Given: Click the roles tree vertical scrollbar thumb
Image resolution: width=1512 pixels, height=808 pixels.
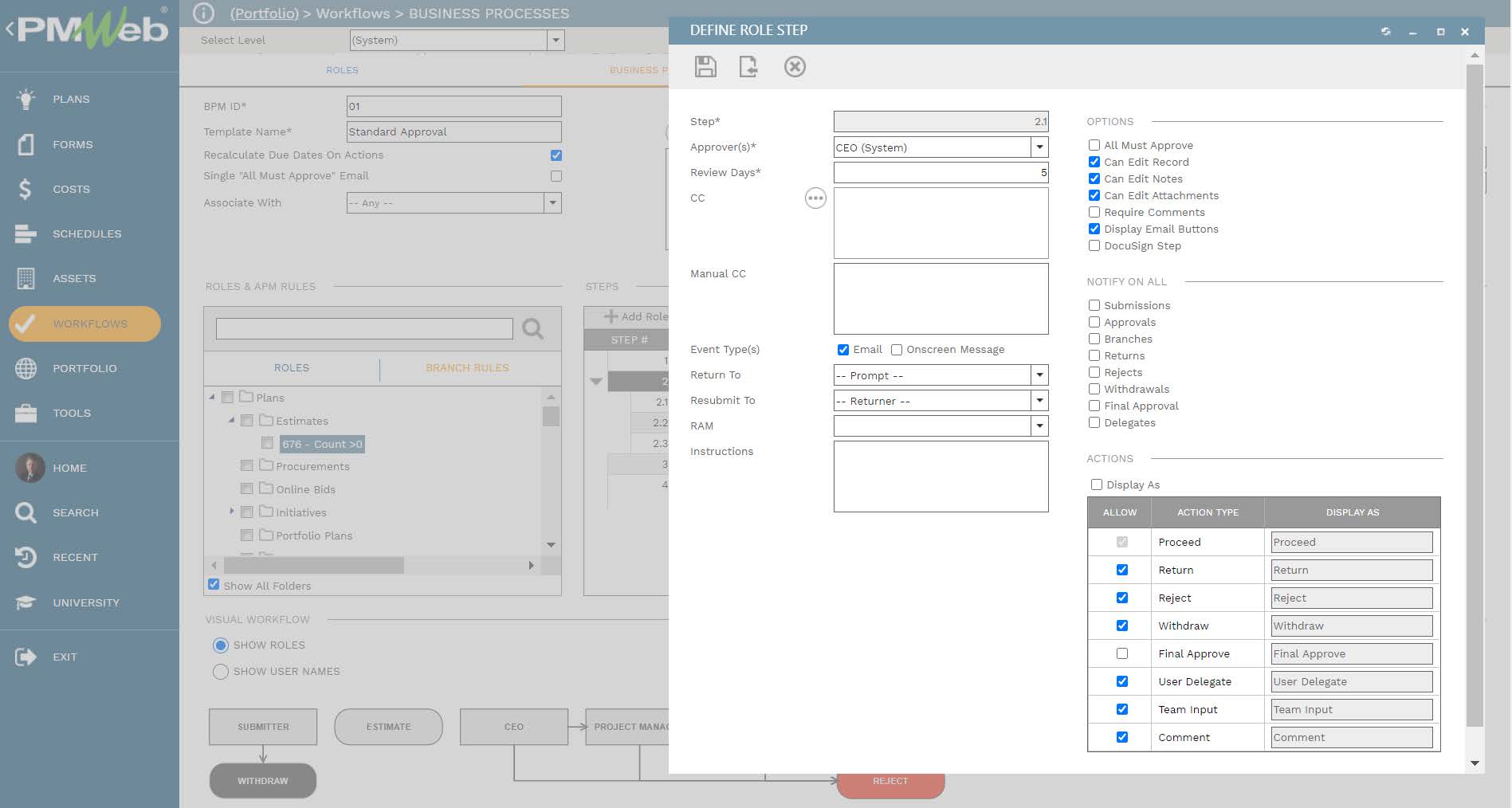Looking at the screenshot, I should coord(551,416).
